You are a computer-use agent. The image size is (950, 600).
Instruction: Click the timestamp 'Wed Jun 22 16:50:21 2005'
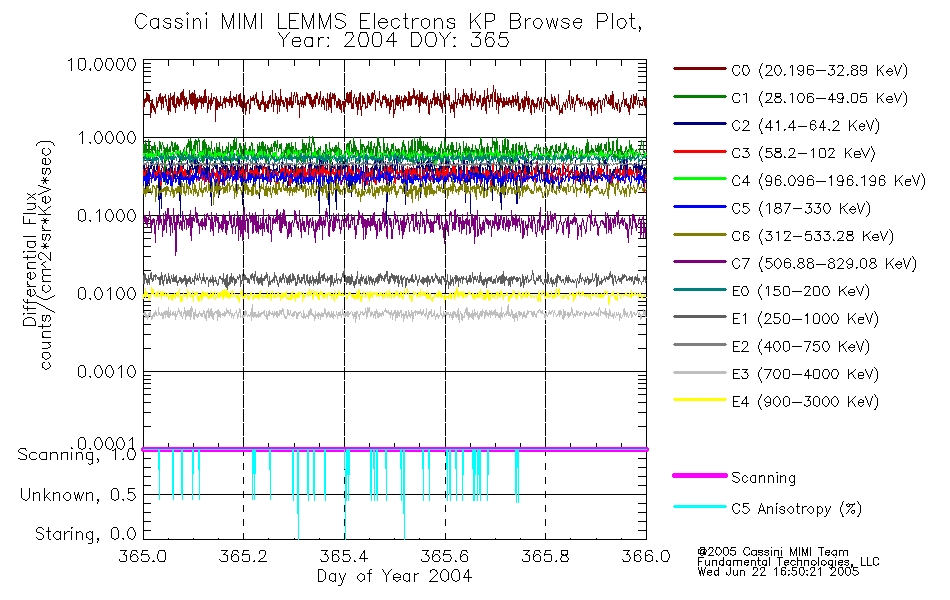pos(778,572)
